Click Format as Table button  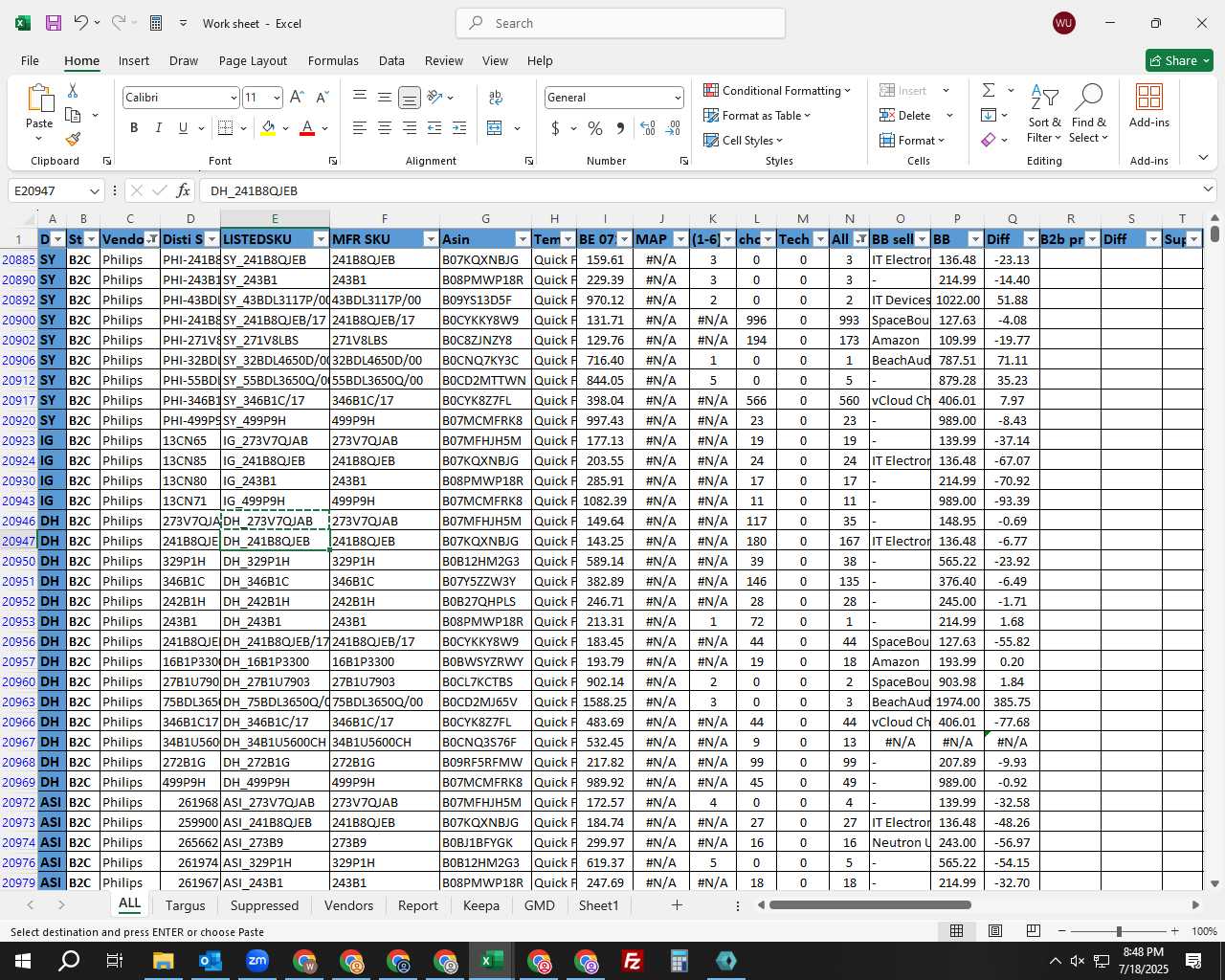(757, 115)
